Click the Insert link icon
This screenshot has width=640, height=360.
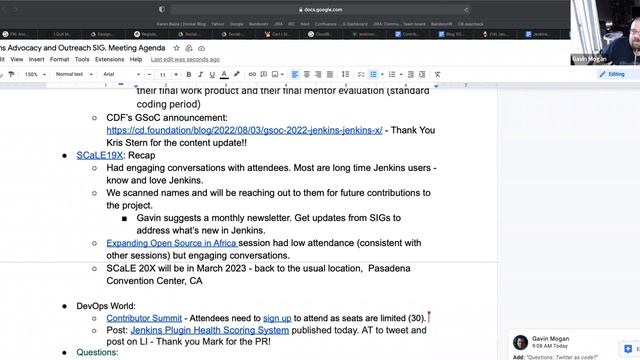coord(252,74)
